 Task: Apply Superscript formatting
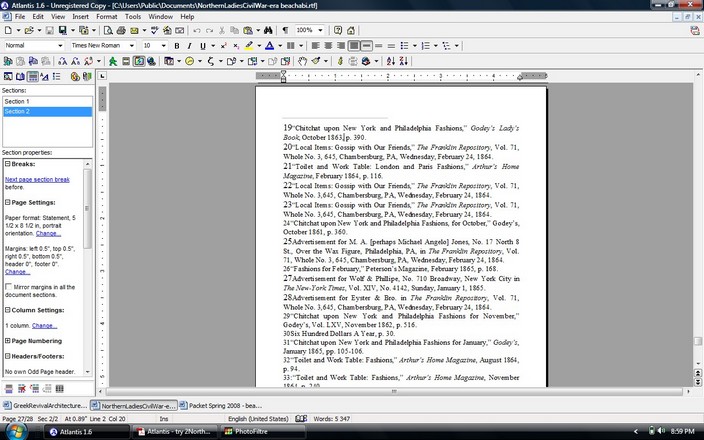coord(223,46)
